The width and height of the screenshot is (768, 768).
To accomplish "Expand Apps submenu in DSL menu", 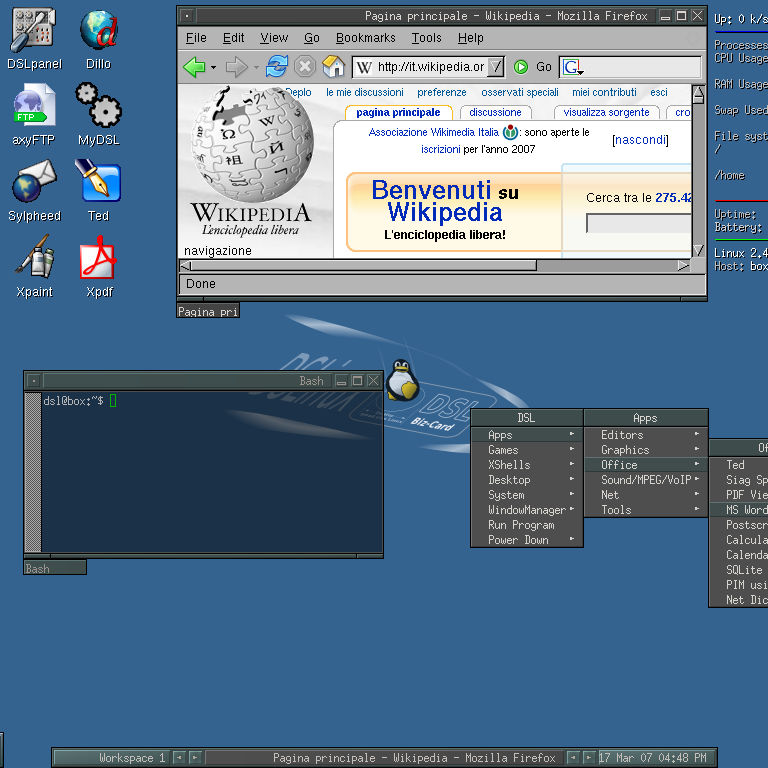I will pyautogui.click(x=527, y=435).
